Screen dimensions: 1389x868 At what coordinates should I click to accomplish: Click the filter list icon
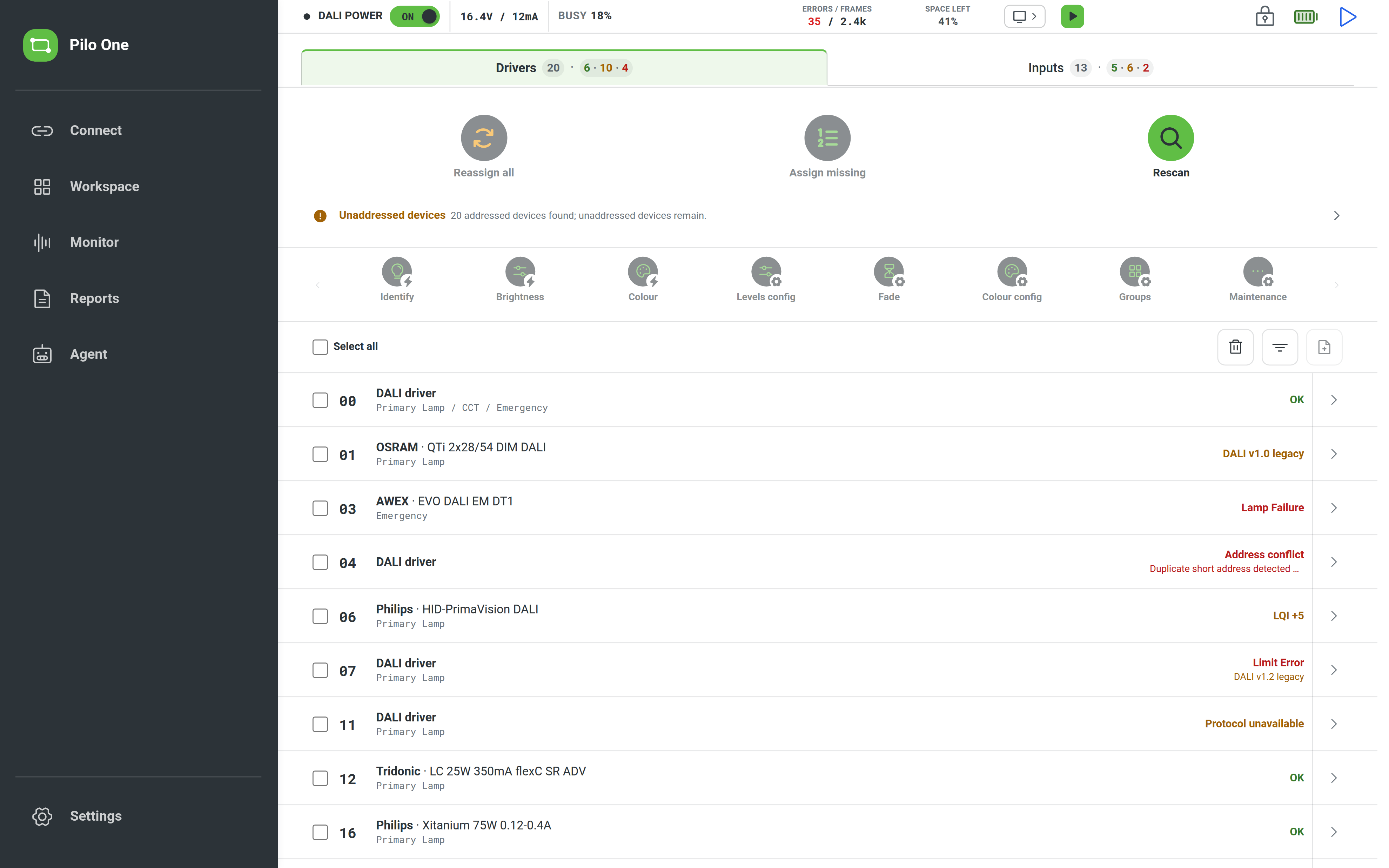[x=1279, y=347]
